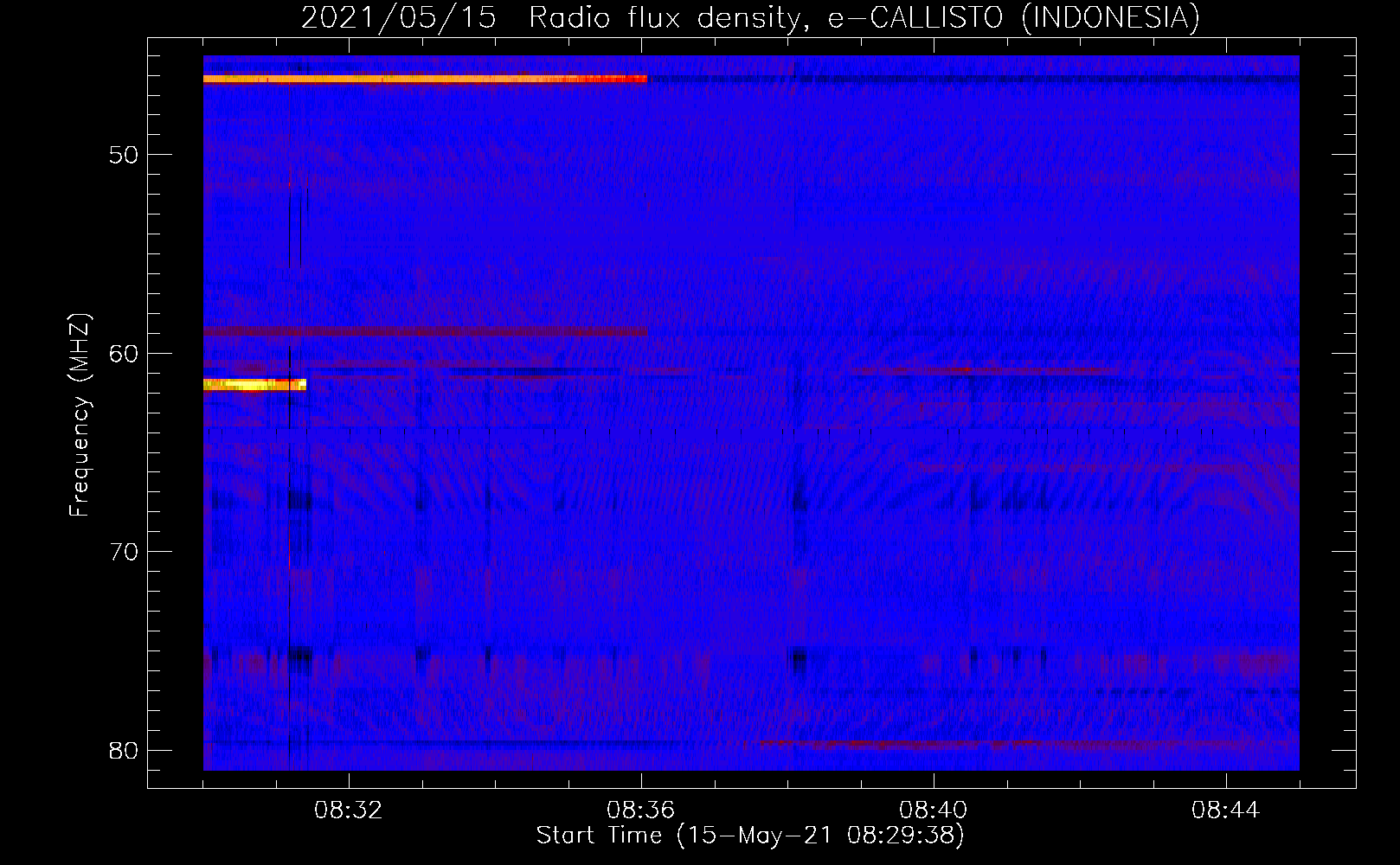Click the 08:32 time tick label
The width and height of the screenshot is (1400, 865).
(x=348, y=811)
